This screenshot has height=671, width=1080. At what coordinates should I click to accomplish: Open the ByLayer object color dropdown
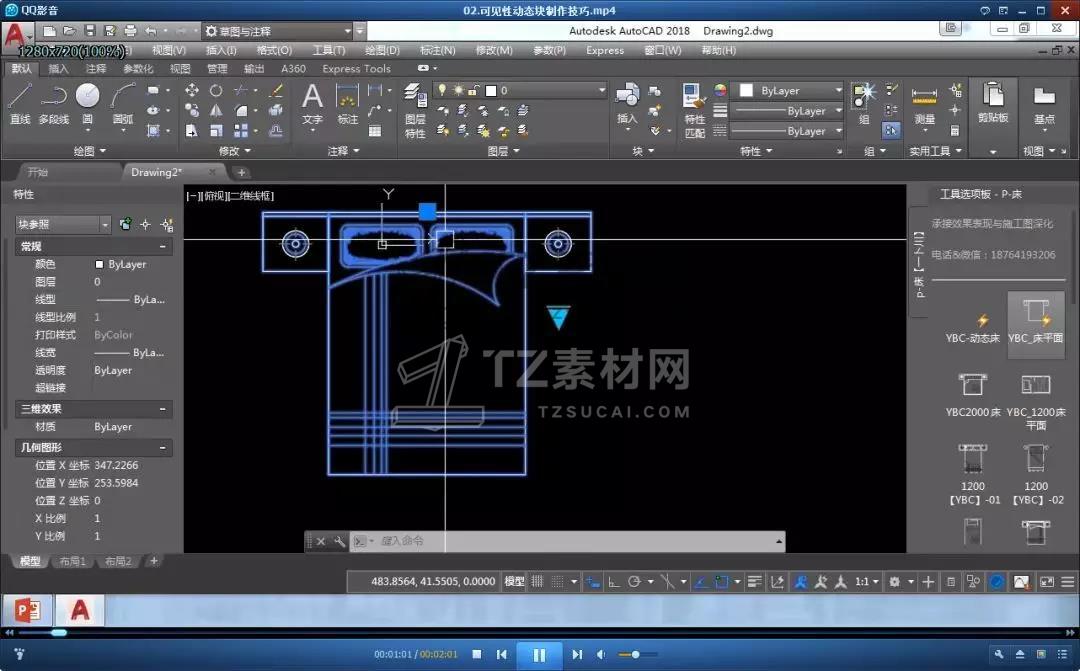pos(790,90)
